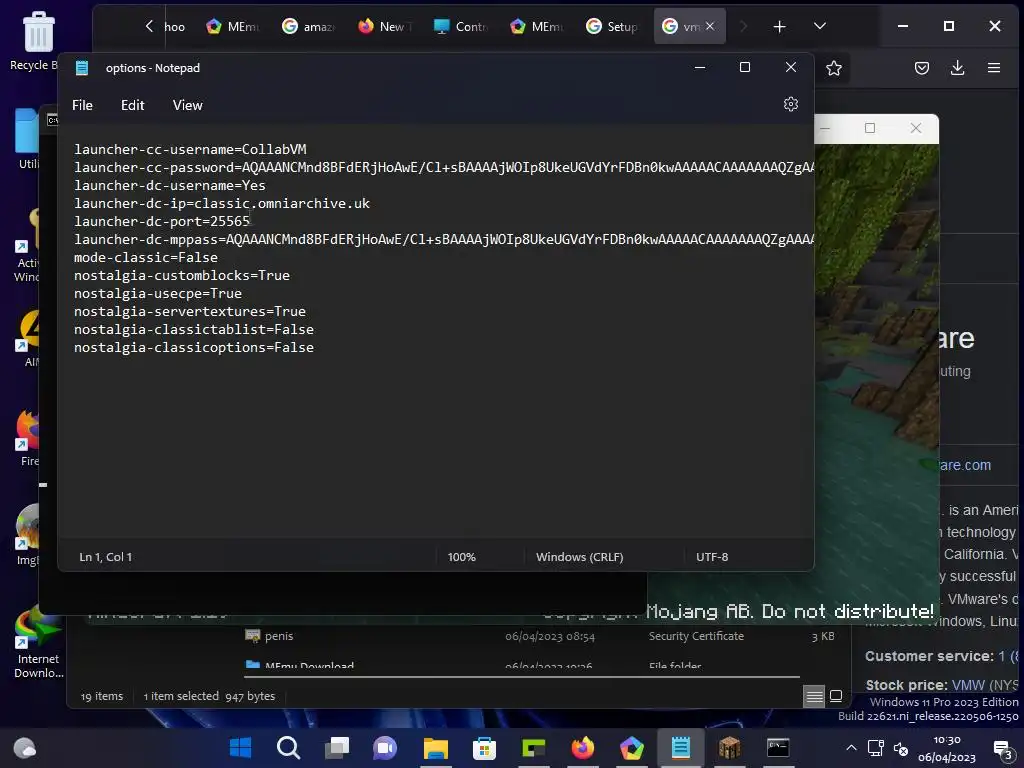Open taskbar Search magnifier
This screenshot has width=1024, height=768.
288,748
